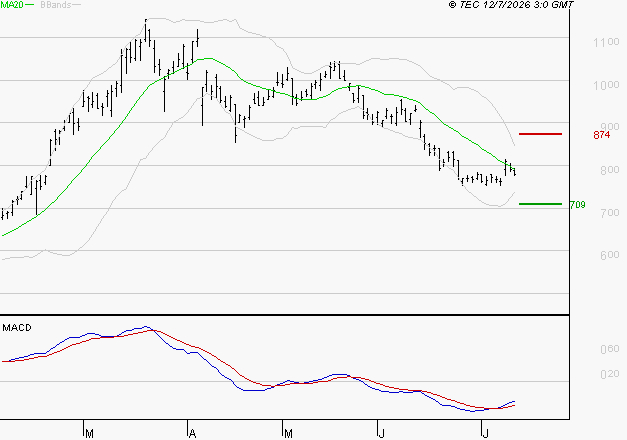The height and width of the screenshot is (440, 627).
Task: Click the red 874 resistance value
Action: pos(602,135)
